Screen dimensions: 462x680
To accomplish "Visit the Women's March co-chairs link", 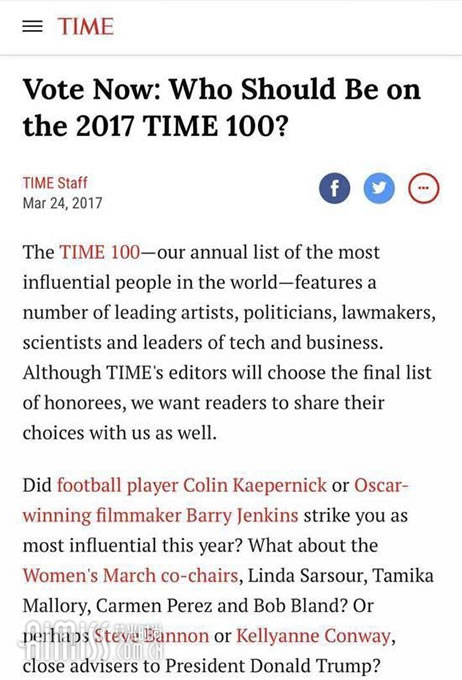I will (131, 575).
